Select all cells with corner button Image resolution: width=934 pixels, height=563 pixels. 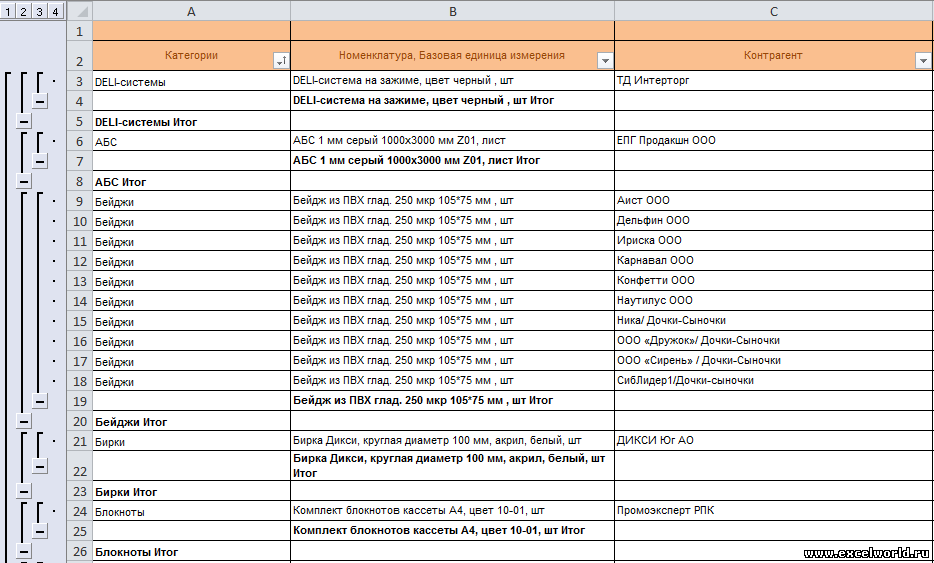coord(80,11)
